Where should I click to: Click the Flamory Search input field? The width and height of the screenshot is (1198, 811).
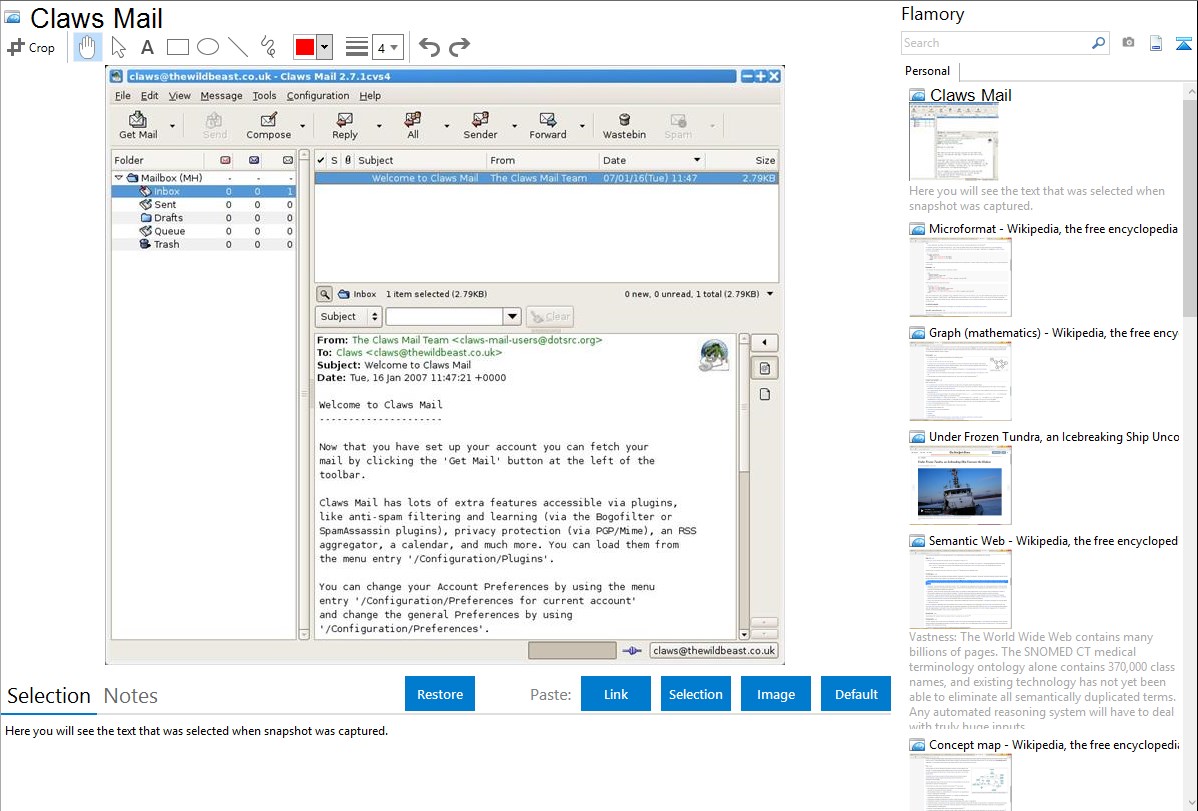coord(996,43)
